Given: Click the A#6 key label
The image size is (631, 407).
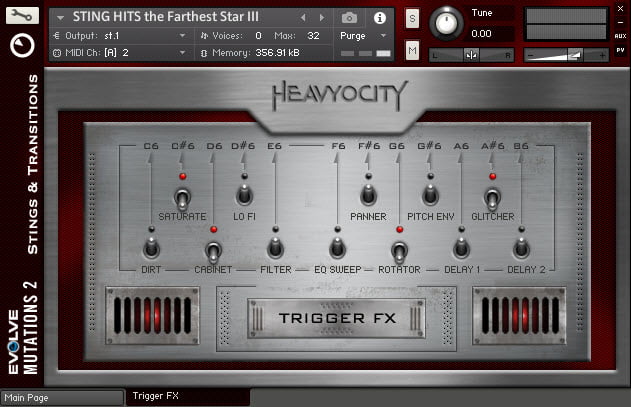Looking at the screenshot, I should (493, 146).
